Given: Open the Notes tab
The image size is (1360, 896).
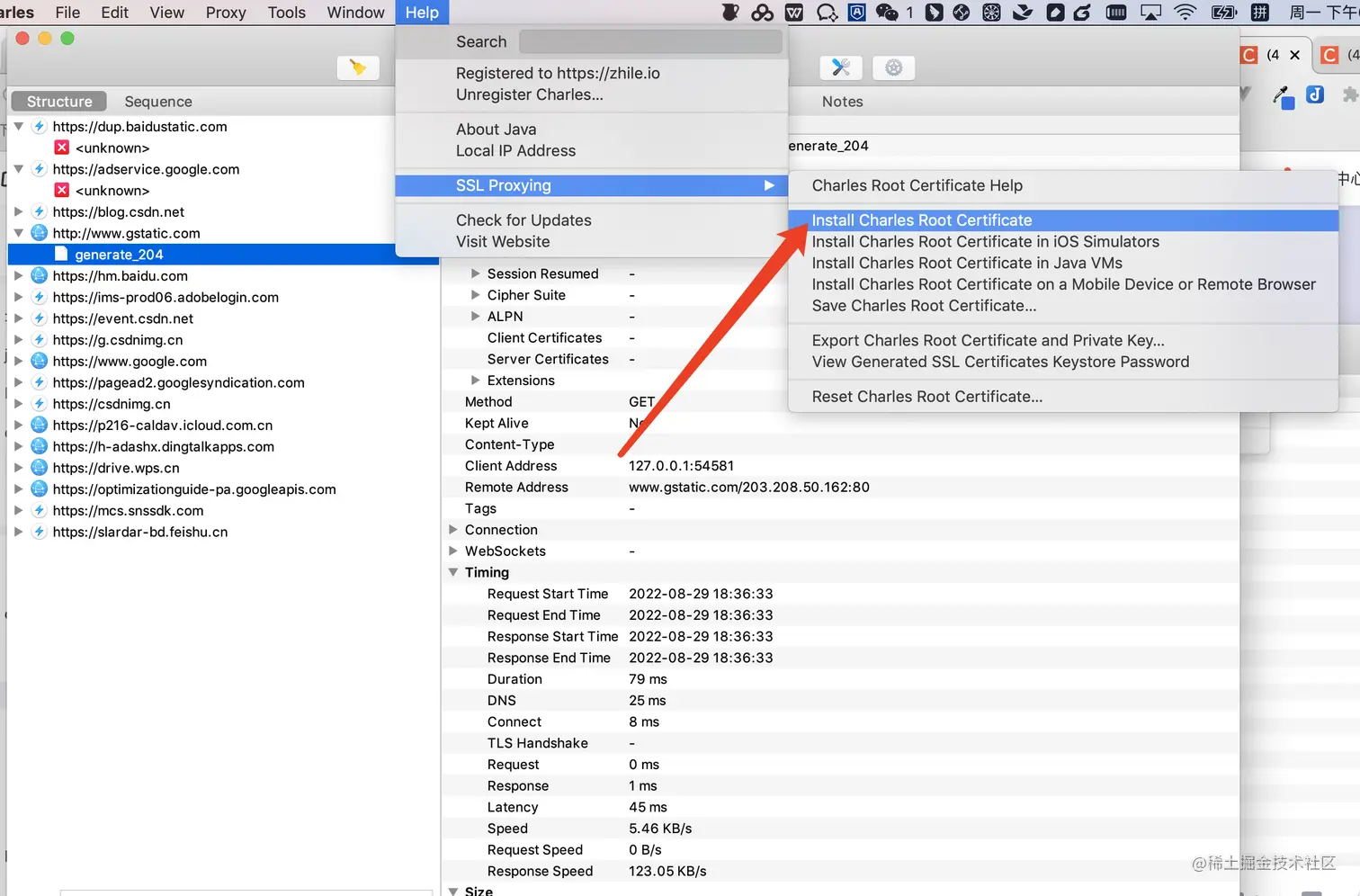Looking at the screenshot, I should click(x=842, y=102).
